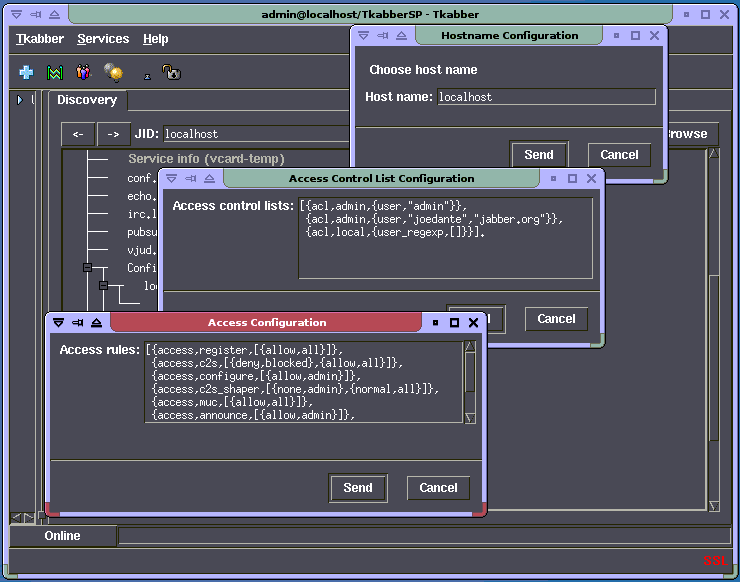Toggle encryption using the padlock icon
This screenshot has width=740, height=582.
coord(172,73)
